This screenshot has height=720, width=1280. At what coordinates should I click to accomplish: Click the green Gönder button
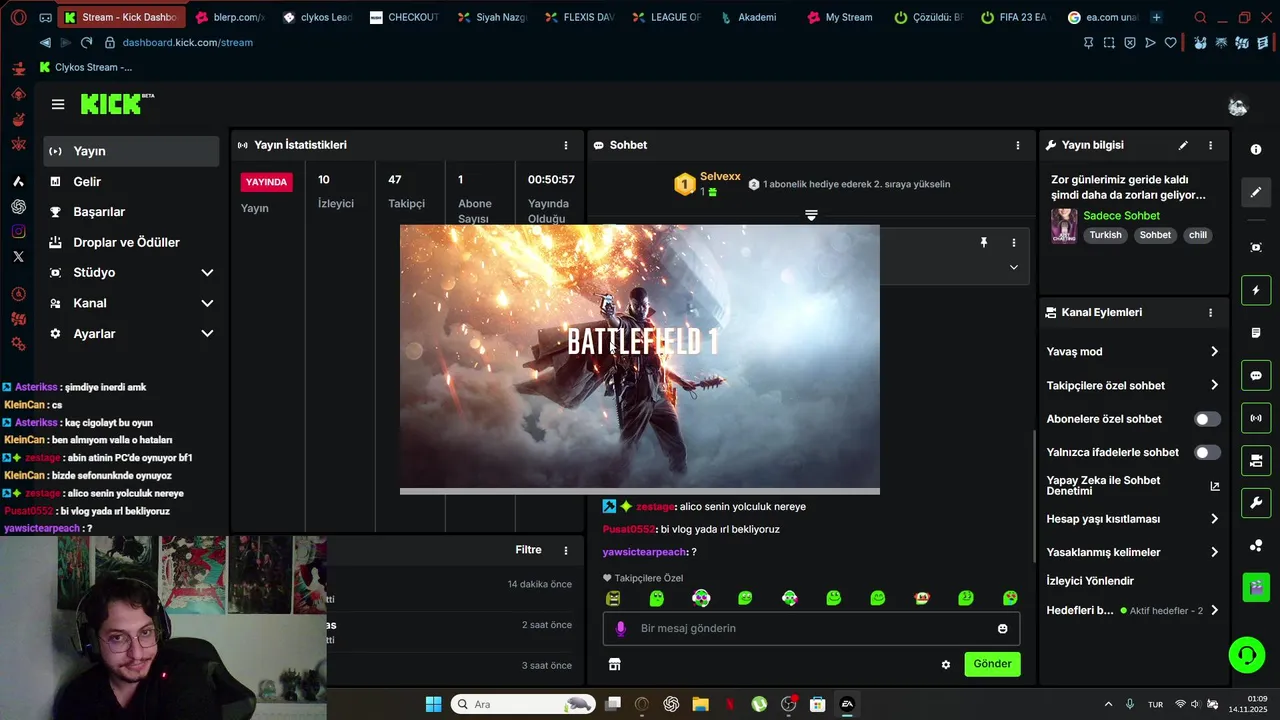[992, 664]
